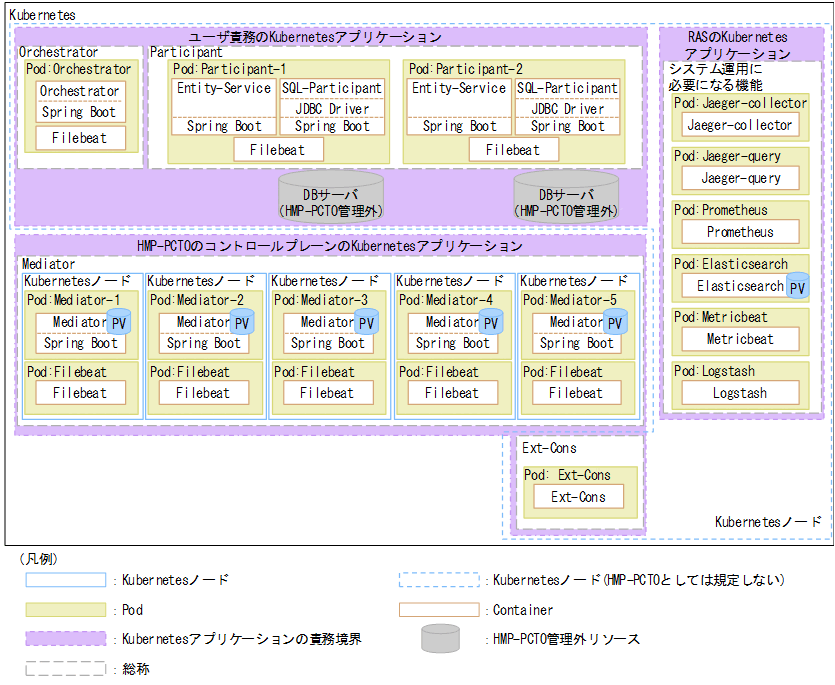Click the DBサーバ cylinder under Participant-1
Screen dimensions: 835x685
(x=329, y=194)
